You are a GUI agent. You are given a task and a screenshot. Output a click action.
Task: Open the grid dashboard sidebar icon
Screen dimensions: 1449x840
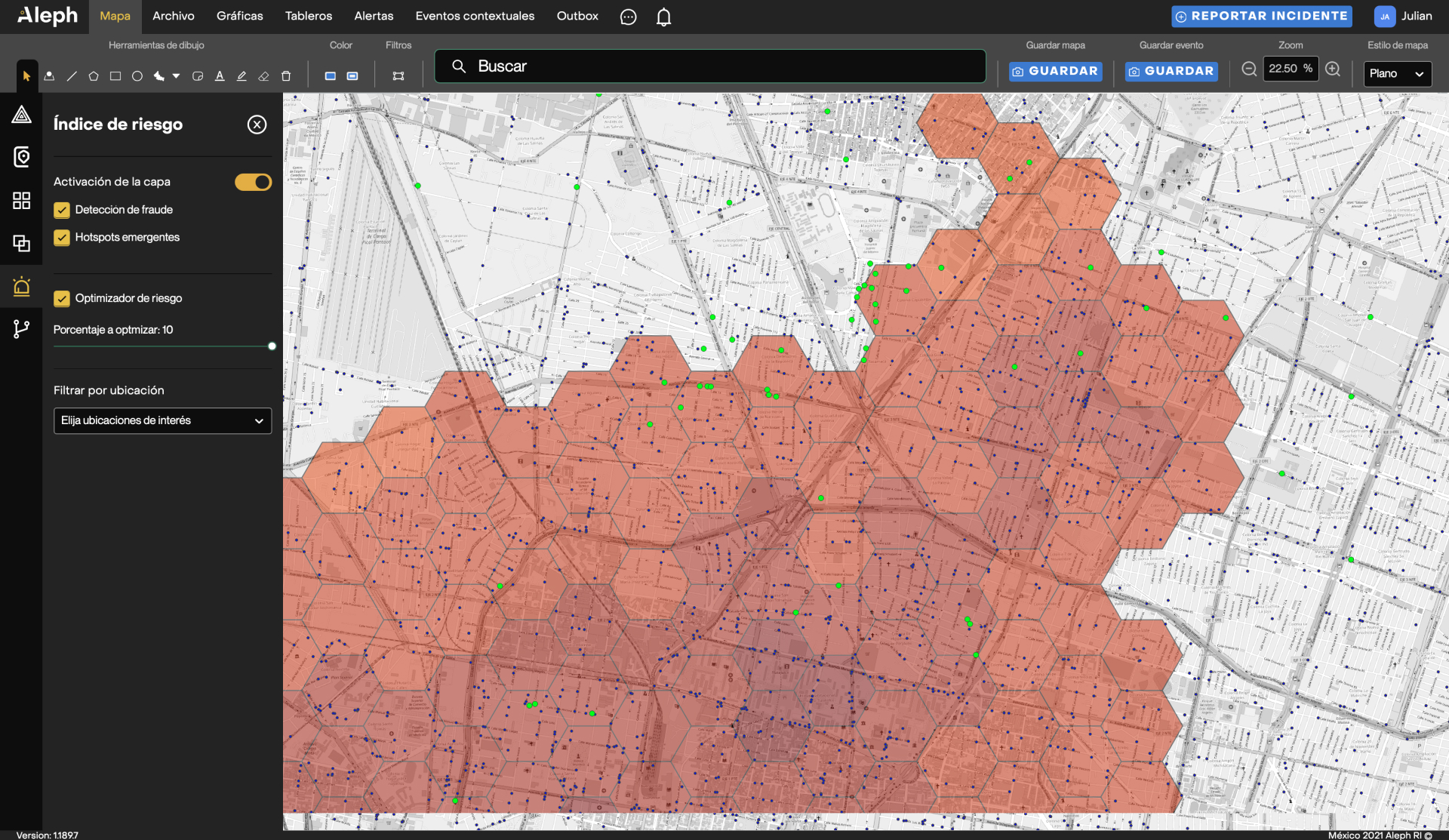[21, 200]
